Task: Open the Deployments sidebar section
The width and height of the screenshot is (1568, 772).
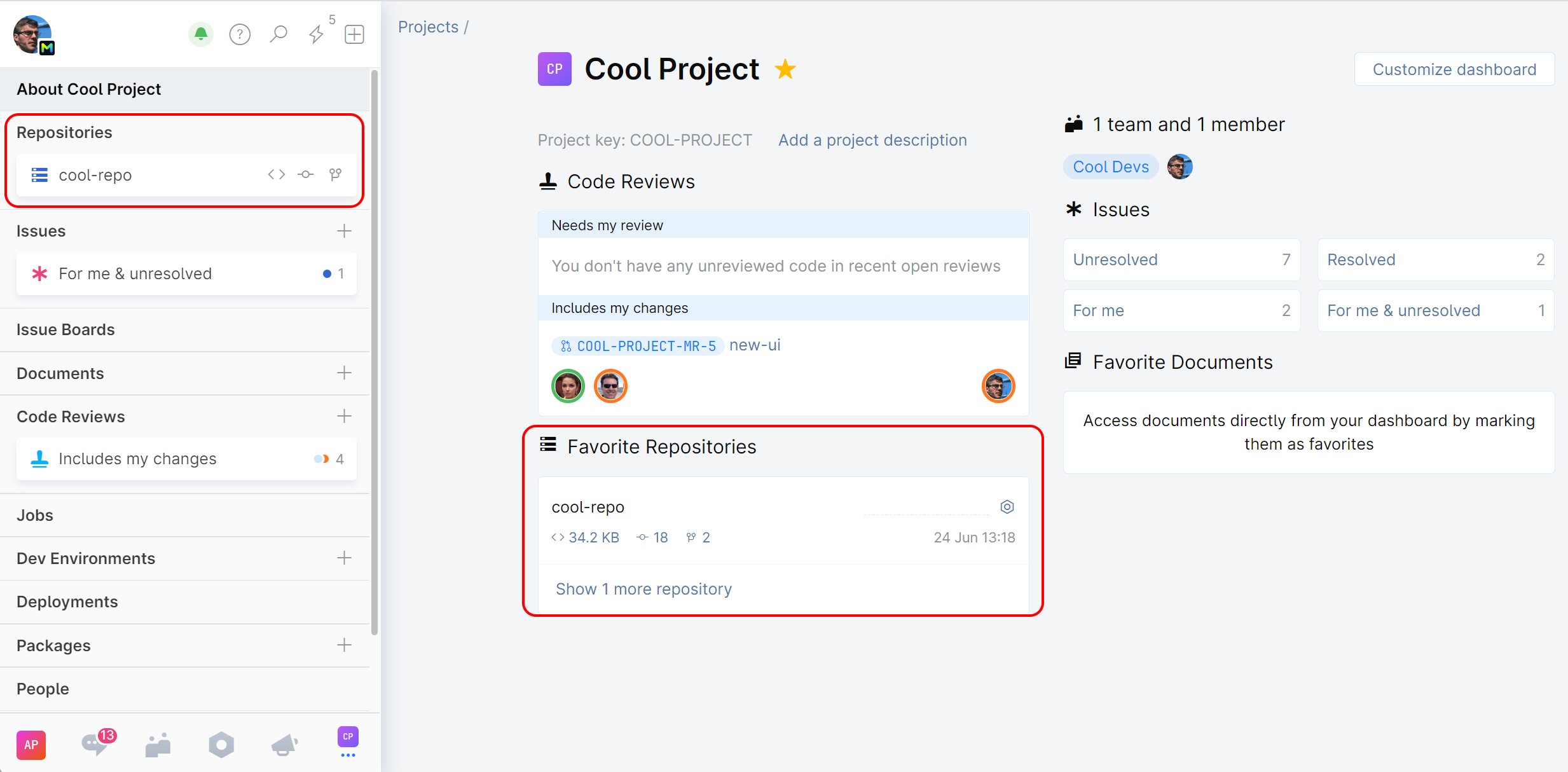Action: click(67, 602)
